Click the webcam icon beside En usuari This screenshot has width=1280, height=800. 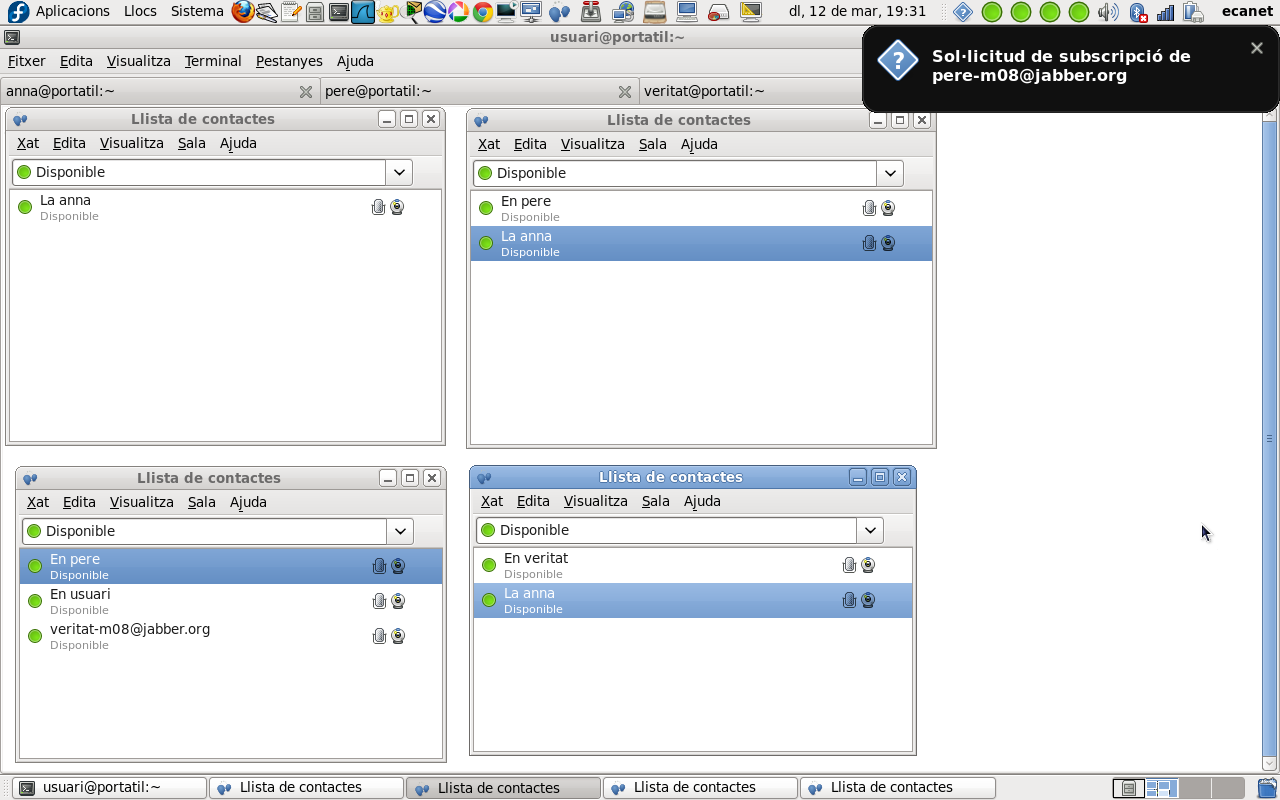tap(398, 601)
